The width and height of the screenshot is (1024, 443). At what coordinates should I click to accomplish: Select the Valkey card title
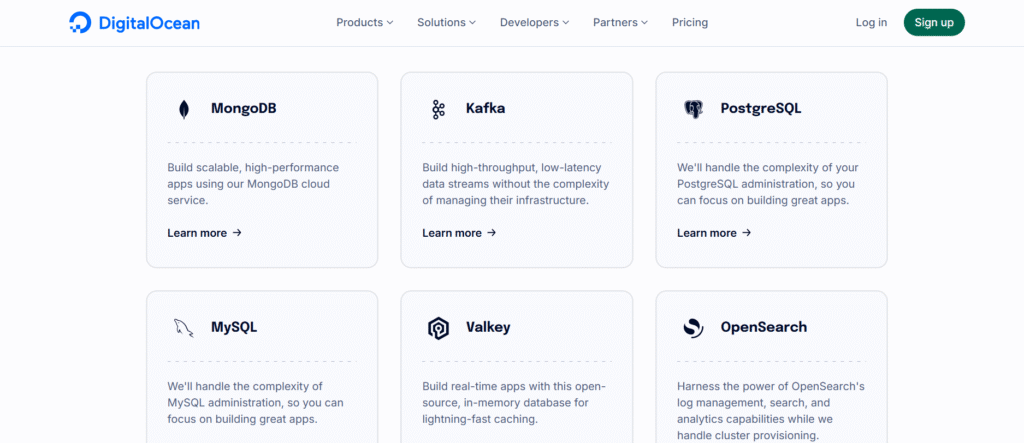click(x=488, y=327)
